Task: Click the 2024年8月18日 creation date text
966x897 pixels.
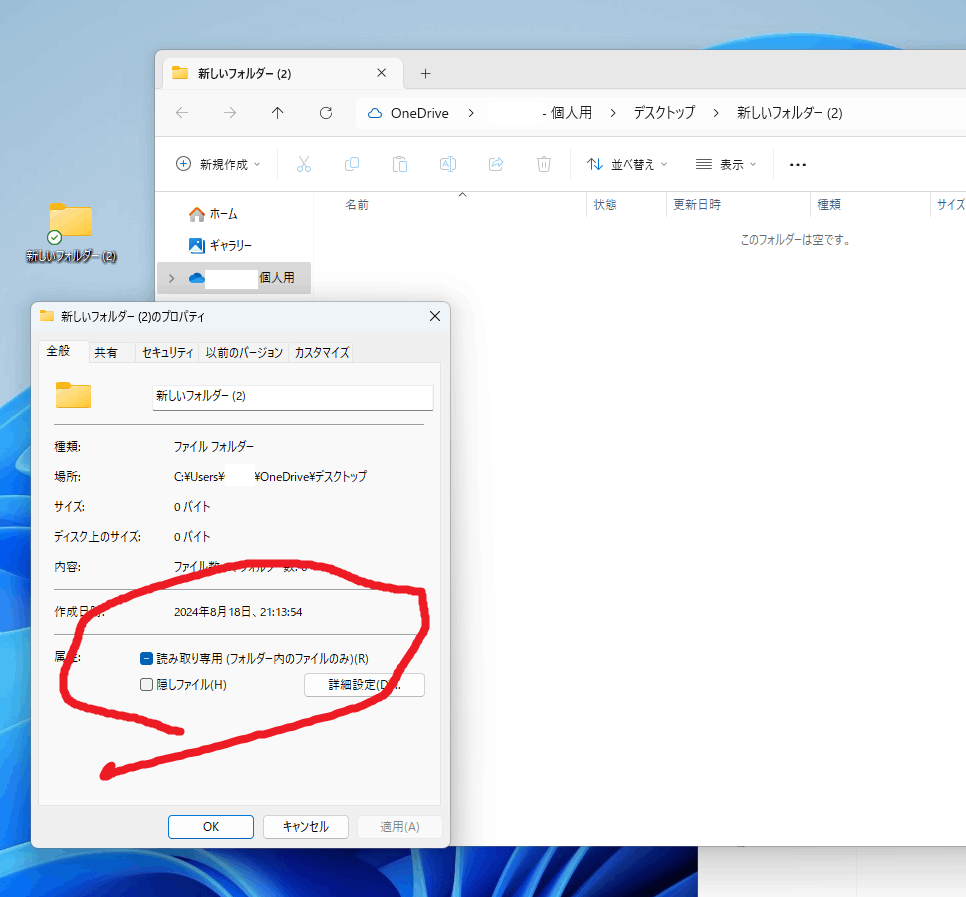Action: [x=238, y=612]
